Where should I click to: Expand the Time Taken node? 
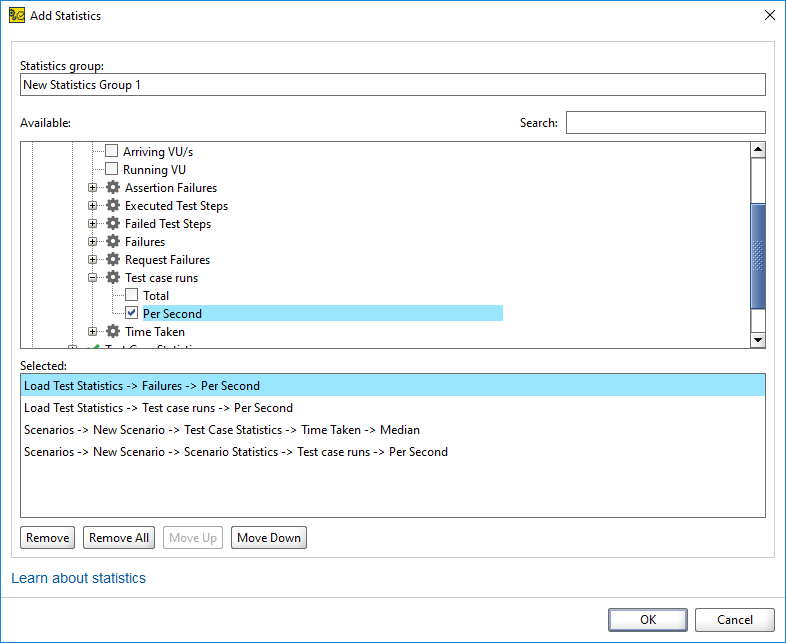tap(92, 331)
